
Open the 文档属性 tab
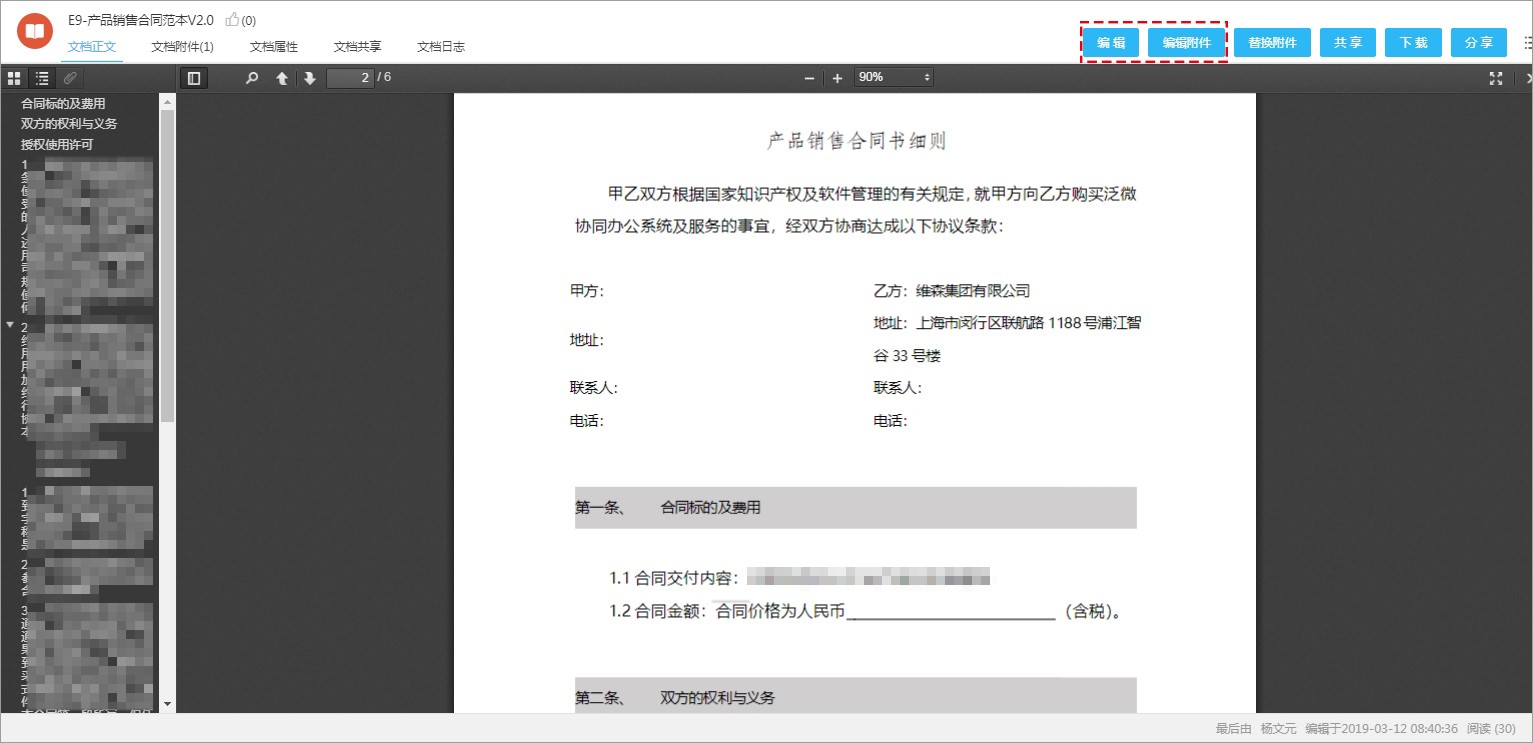[274, 46]
